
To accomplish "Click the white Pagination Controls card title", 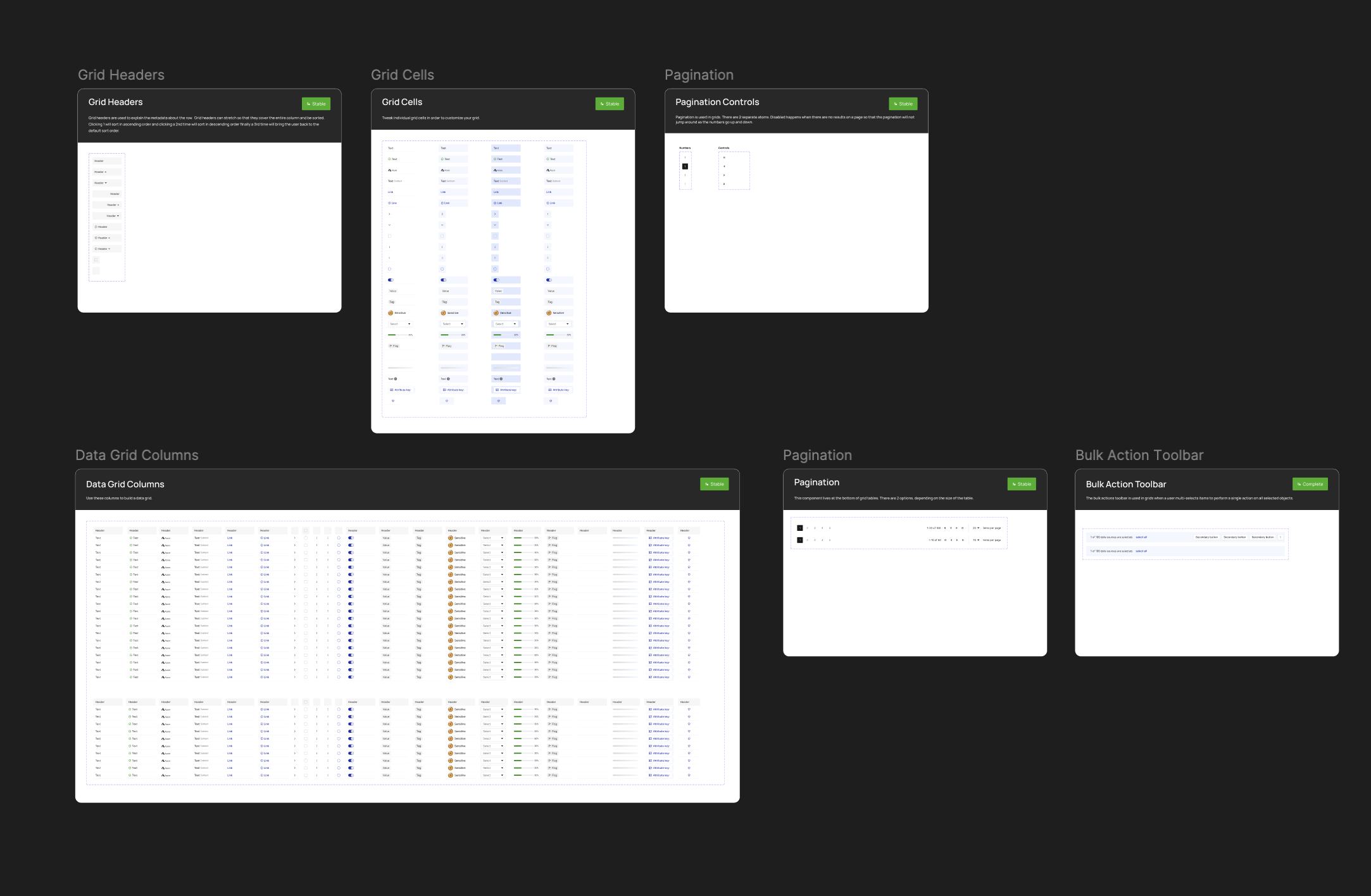I will (717, 102).
